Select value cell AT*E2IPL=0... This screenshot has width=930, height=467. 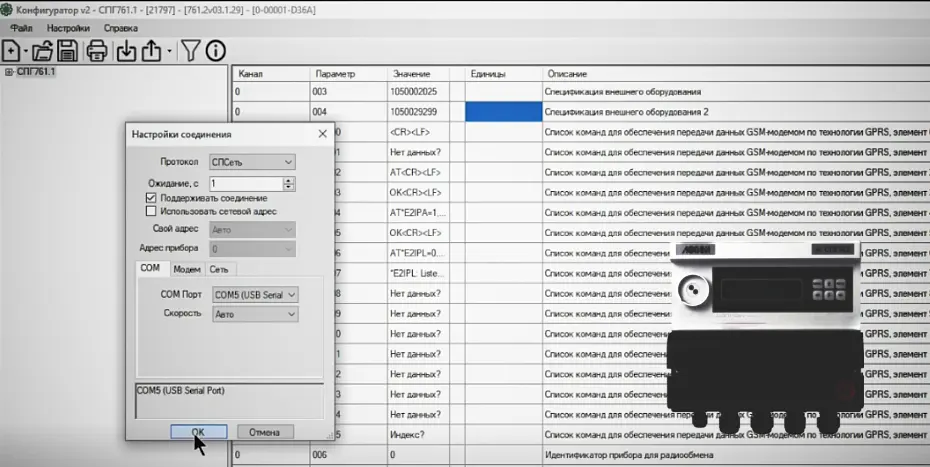point(418,253)
